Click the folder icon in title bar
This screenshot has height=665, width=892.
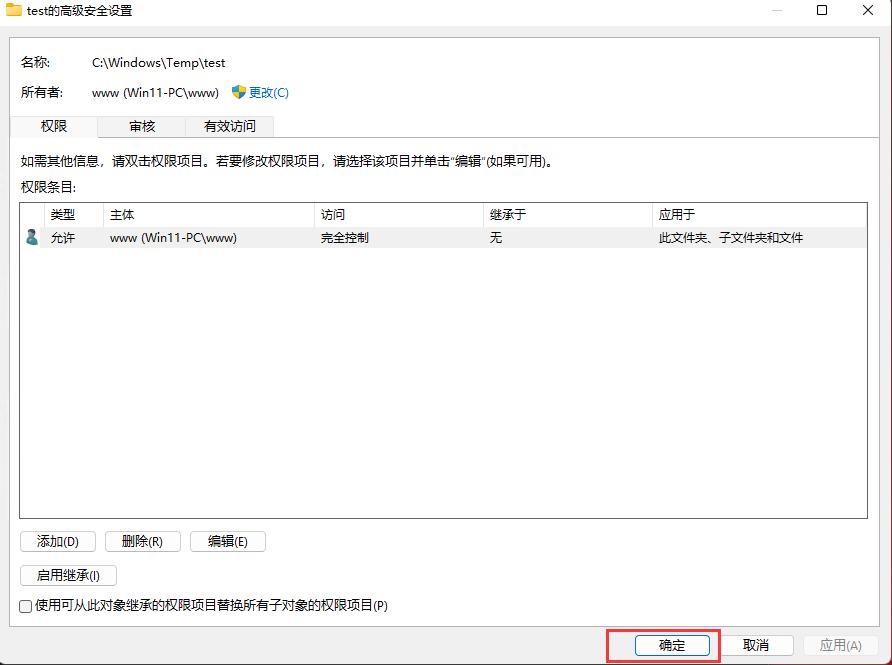[x=15, y=11]
